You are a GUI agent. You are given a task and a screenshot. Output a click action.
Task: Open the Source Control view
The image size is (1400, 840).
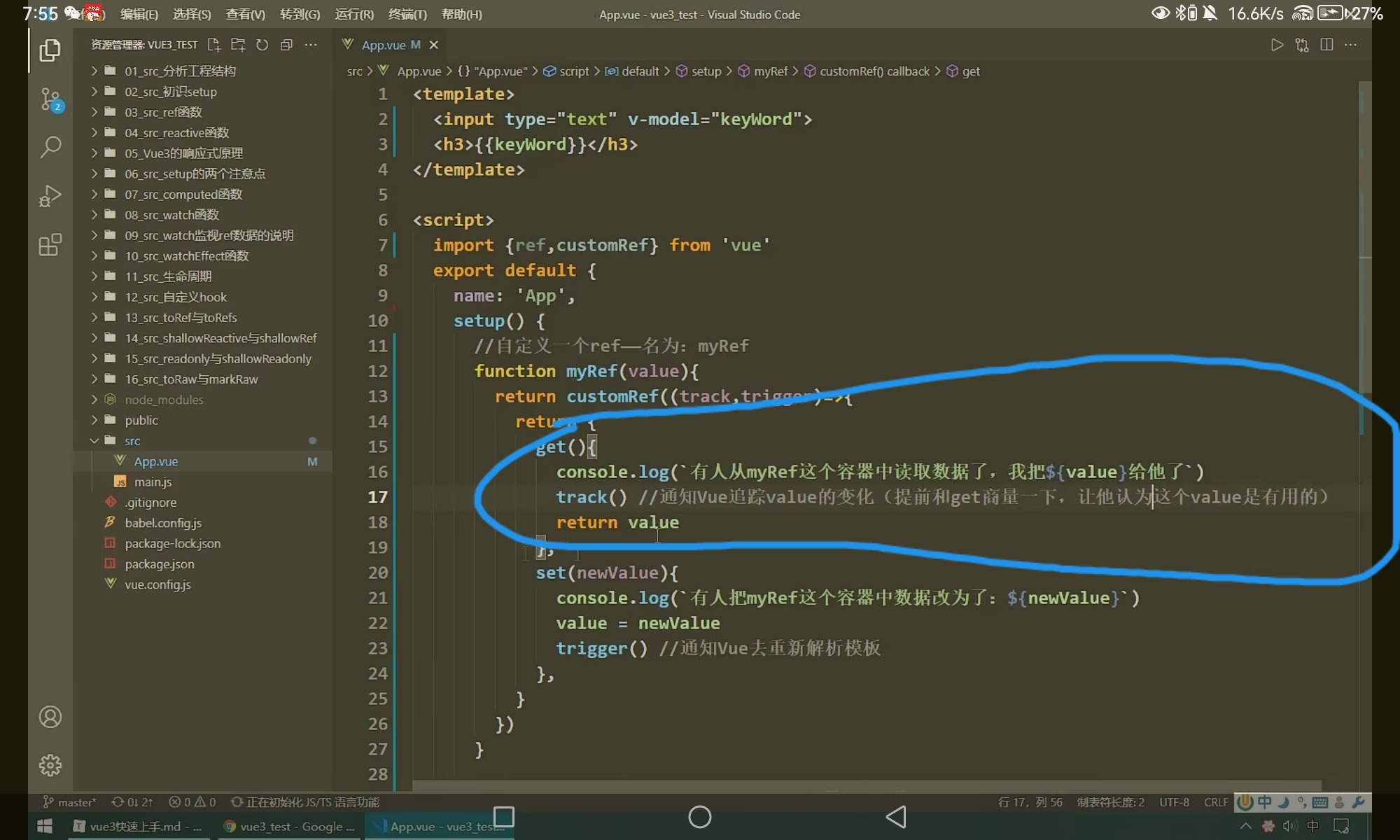pyautogui.click(x=50, y=99)
